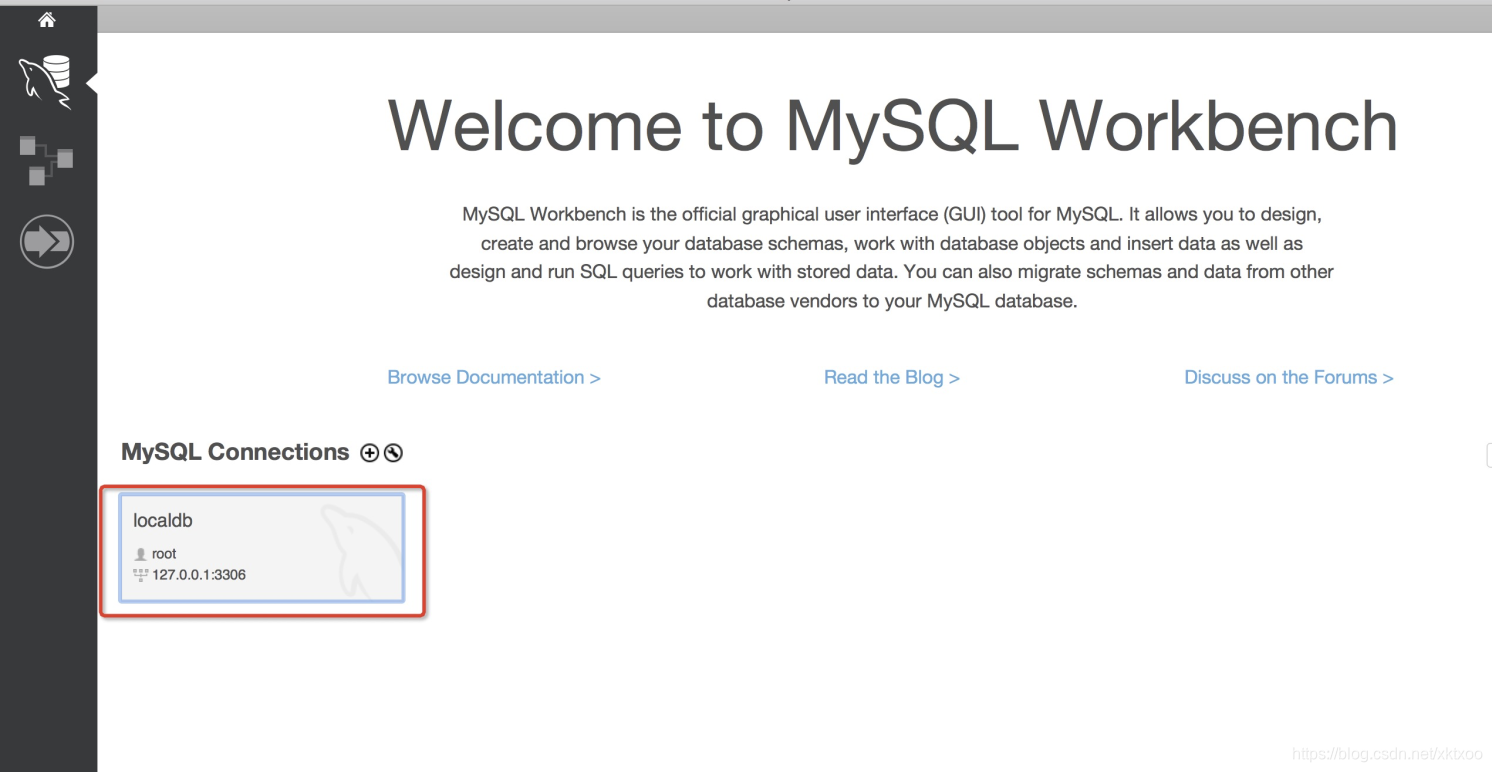This screenshot has width=1492, height=772.
Task: Open manage connections wrench icon
Action: point(393,453)
